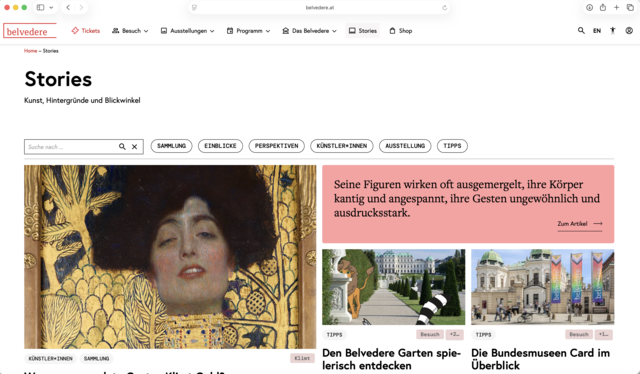Open the user account icon

(x=629, y=31)
